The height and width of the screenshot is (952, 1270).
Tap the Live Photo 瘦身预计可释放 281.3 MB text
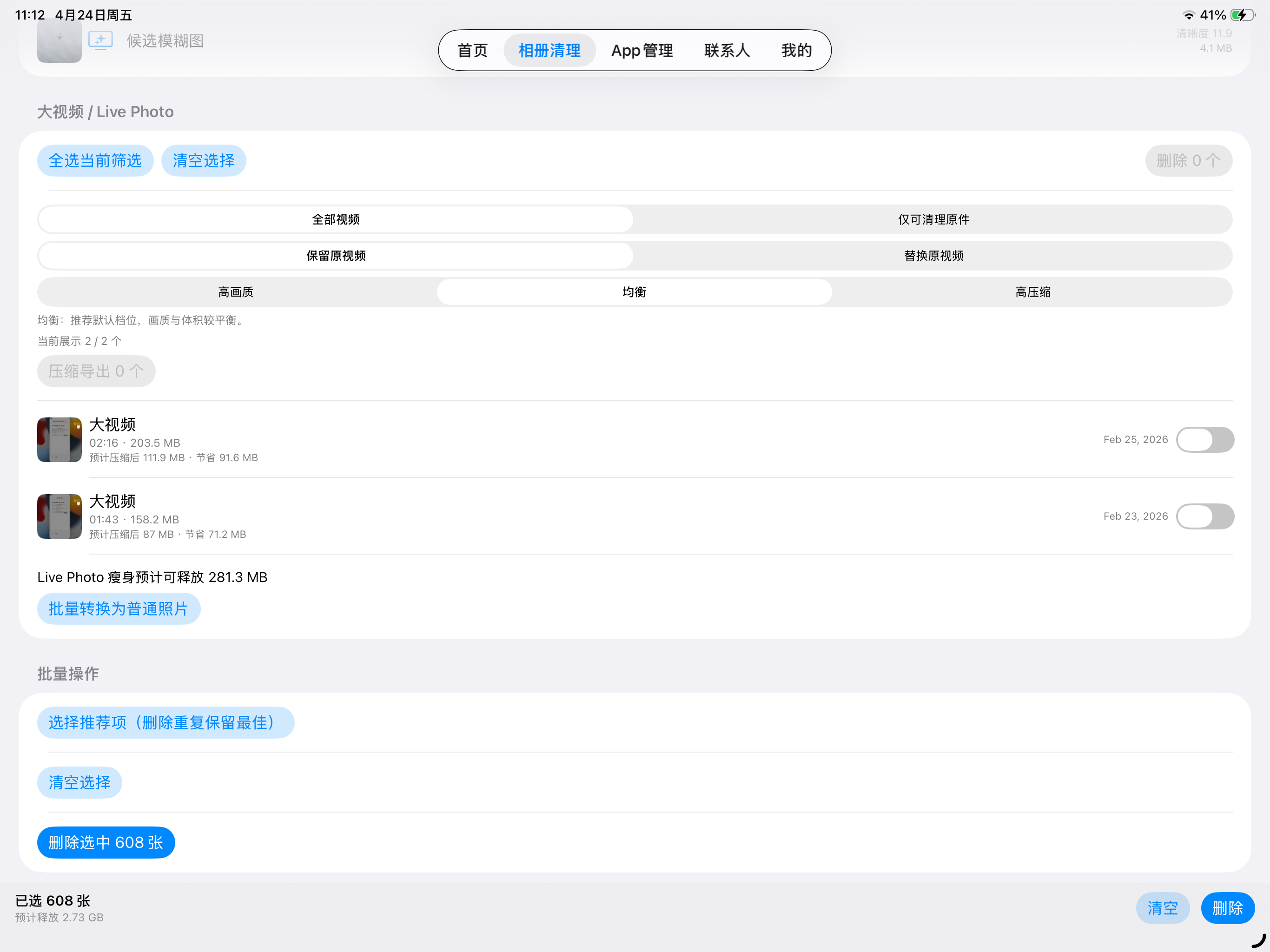153,578
